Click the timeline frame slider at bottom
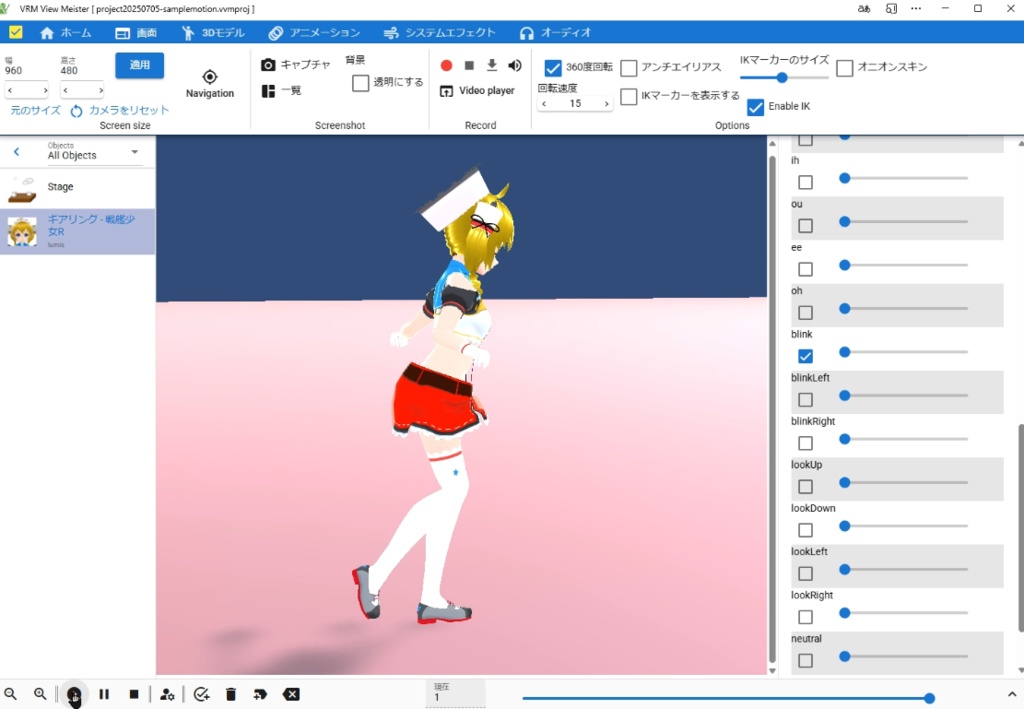The width and height of the screenshot is (1024, 709). [728, 698]
